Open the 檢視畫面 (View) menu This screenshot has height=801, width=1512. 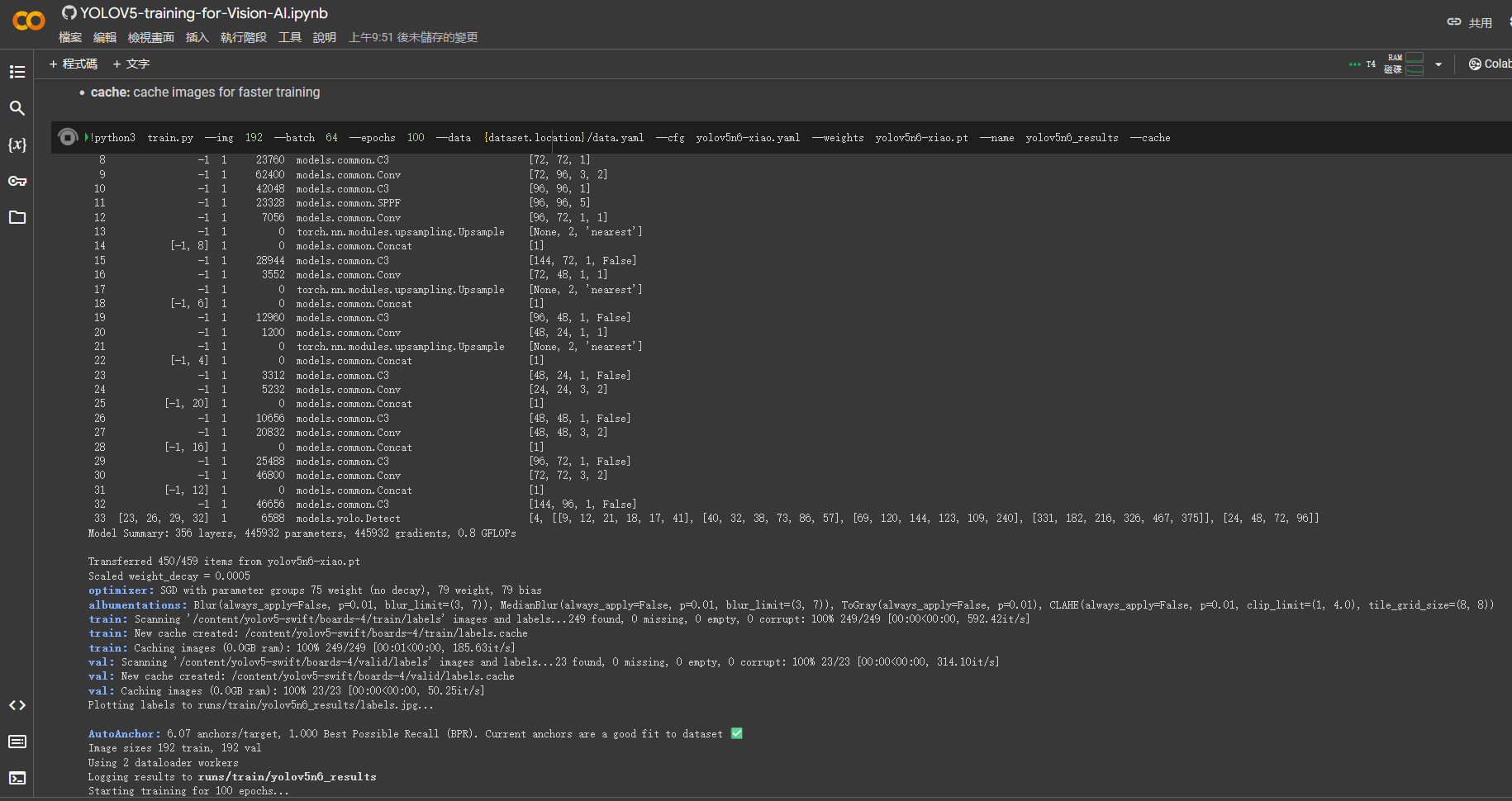(151, 37)
